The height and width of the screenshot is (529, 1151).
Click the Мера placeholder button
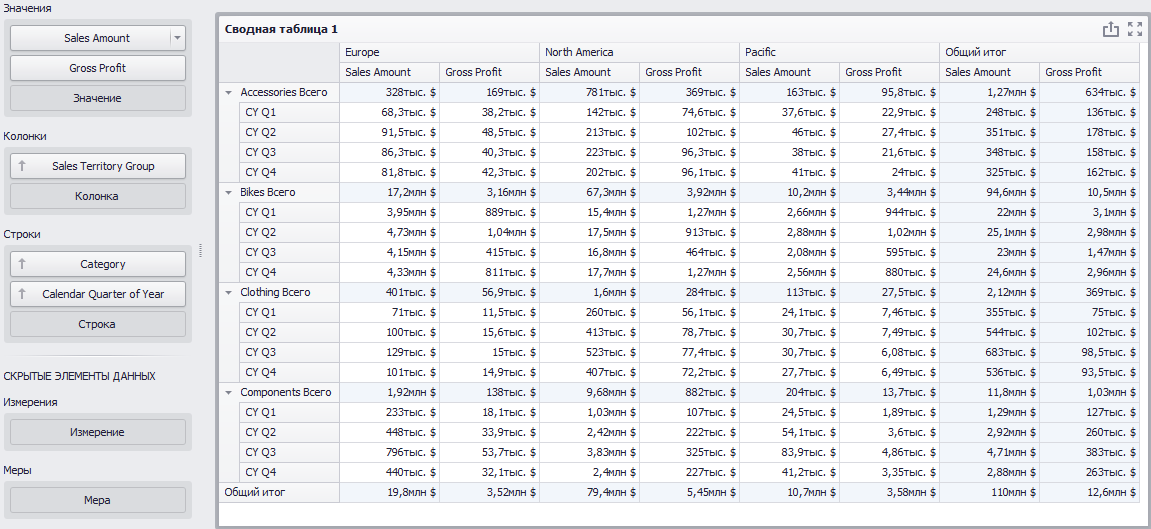(x=98, y=500)
